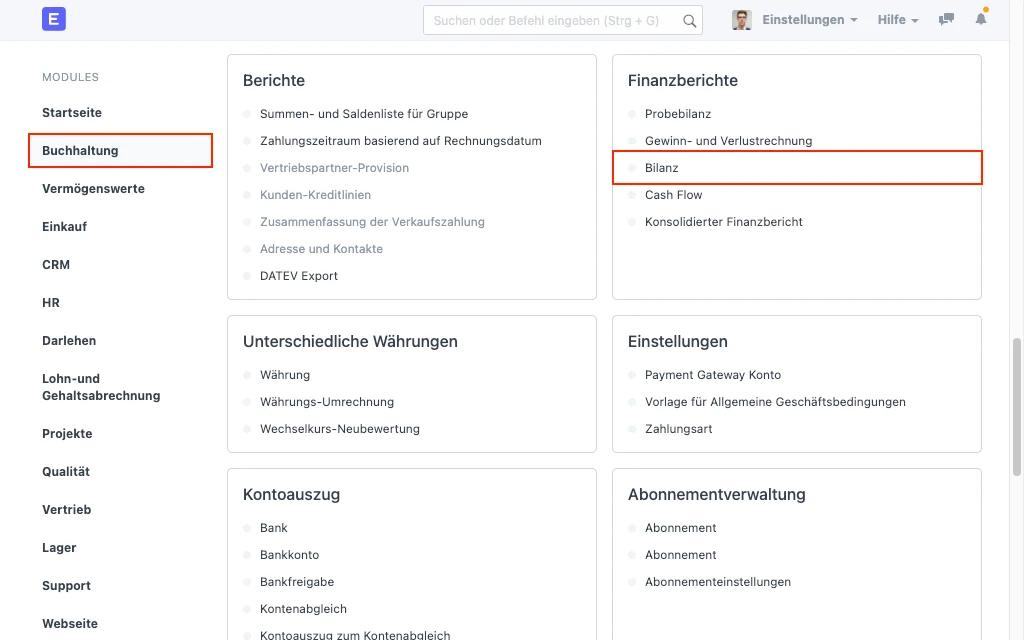Click the search magnifier icon
This screenshot has width=1024, height=640.
point(690,19)
